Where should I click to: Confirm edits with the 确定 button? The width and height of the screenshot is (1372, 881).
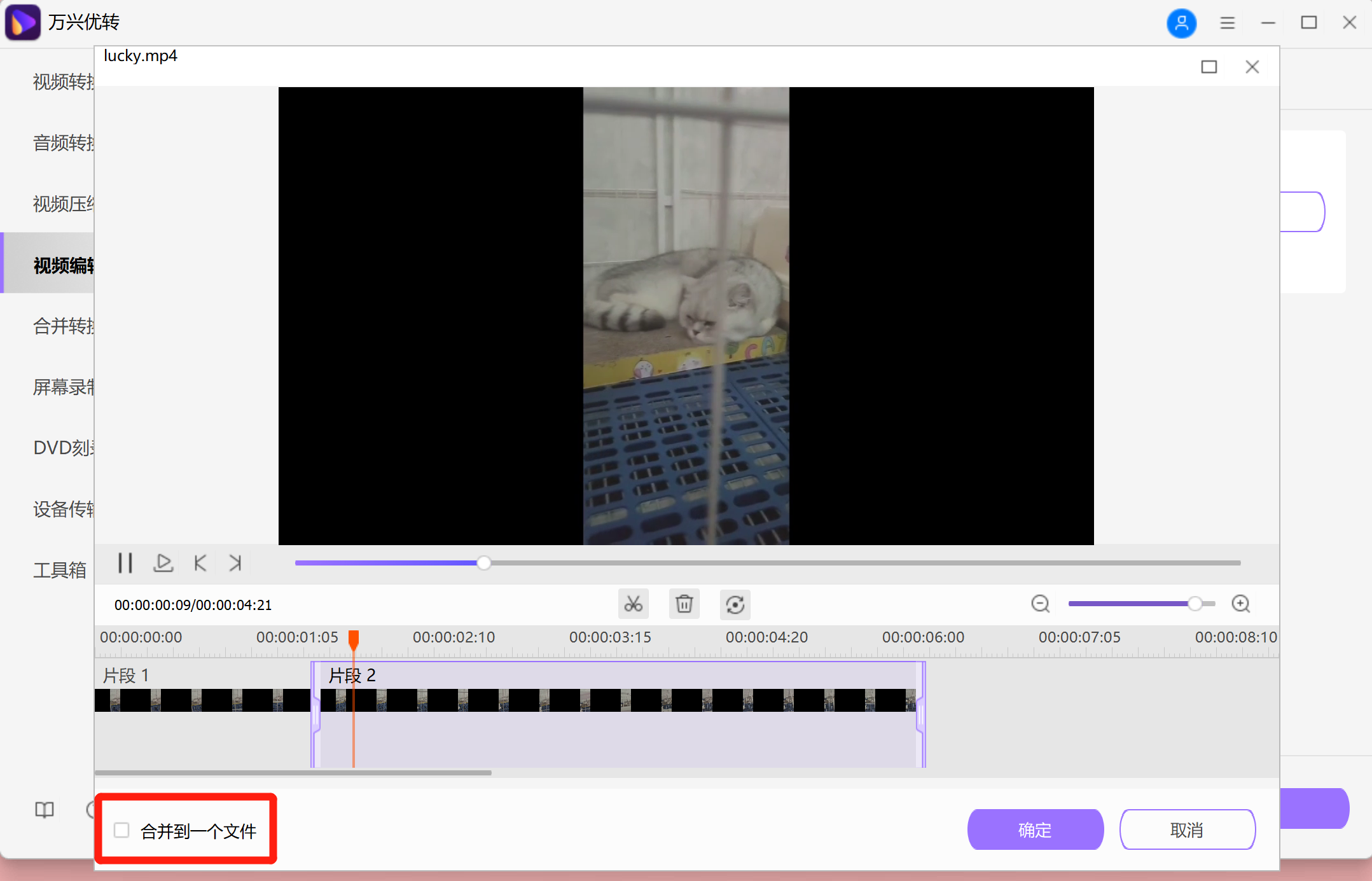(x=1034, y=829)
